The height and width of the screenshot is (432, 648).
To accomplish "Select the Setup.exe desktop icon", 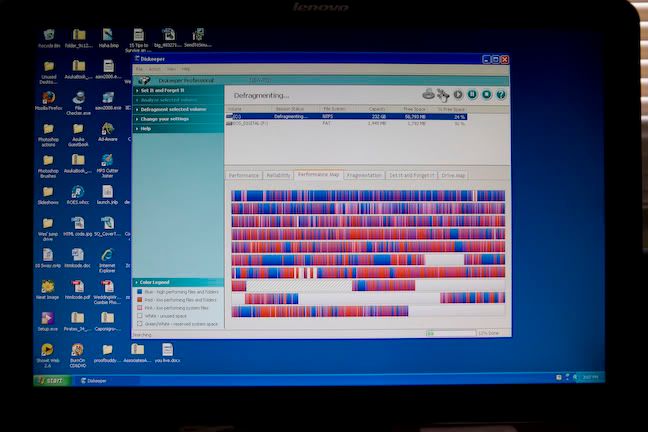I will (x=48, y=322).
